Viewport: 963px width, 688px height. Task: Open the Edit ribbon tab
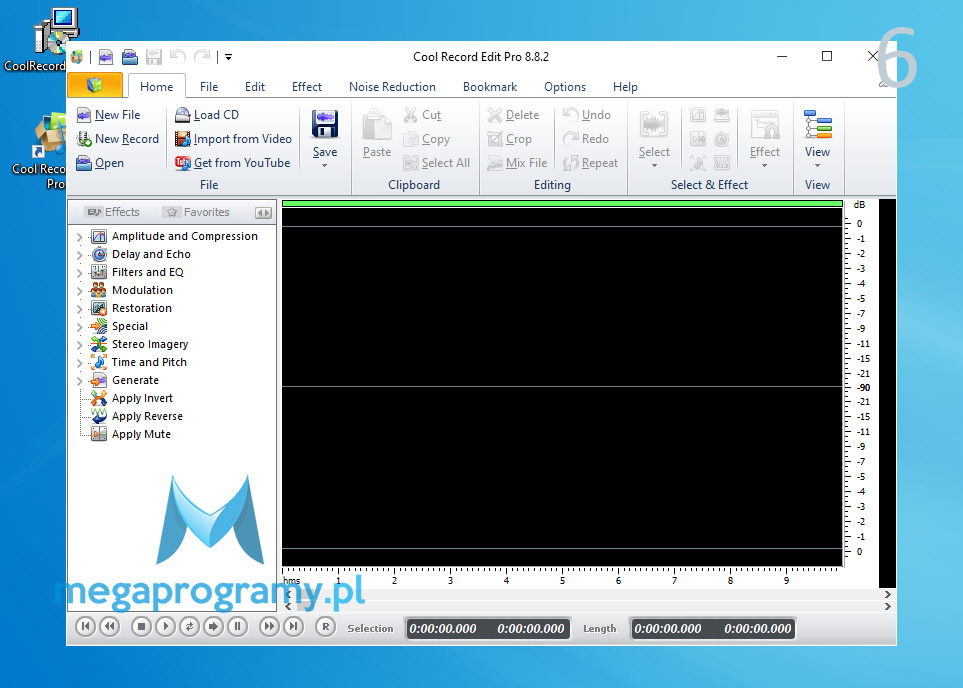click(255, 87)
